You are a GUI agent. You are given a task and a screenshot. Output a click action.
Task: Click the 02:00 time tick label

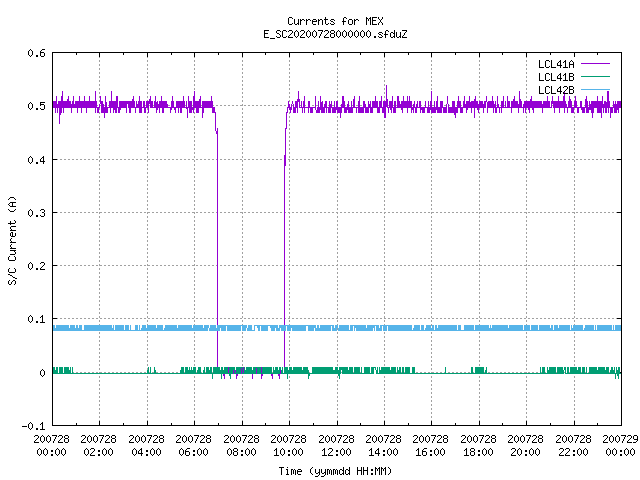98,452
